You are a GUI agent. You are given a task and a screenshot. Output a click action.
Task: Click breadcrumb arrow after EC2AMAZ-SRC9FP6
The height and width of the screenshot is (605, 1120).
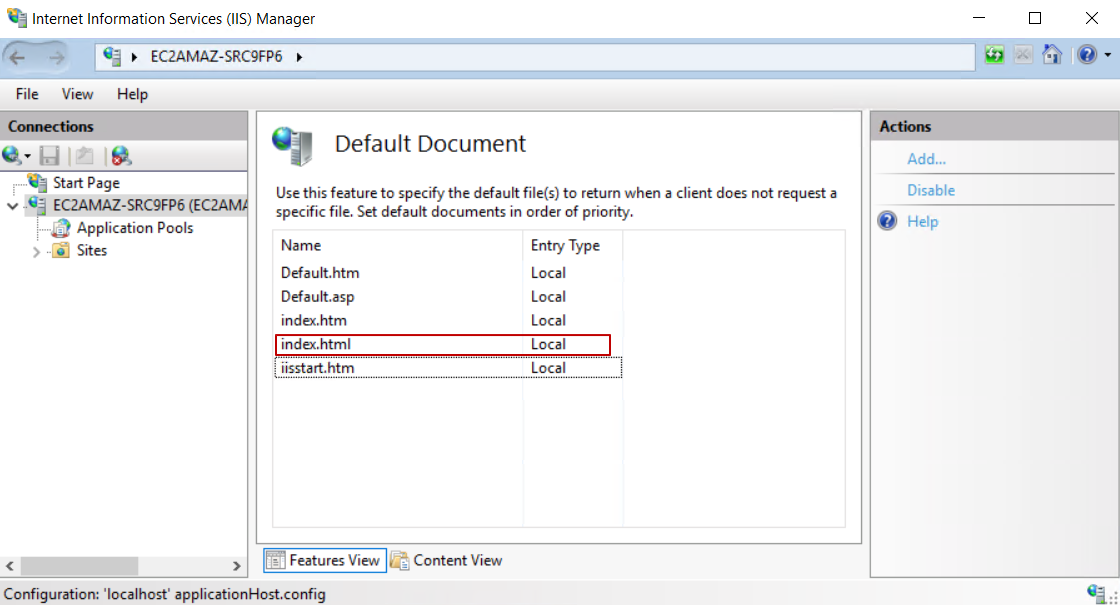coord(299,56)
